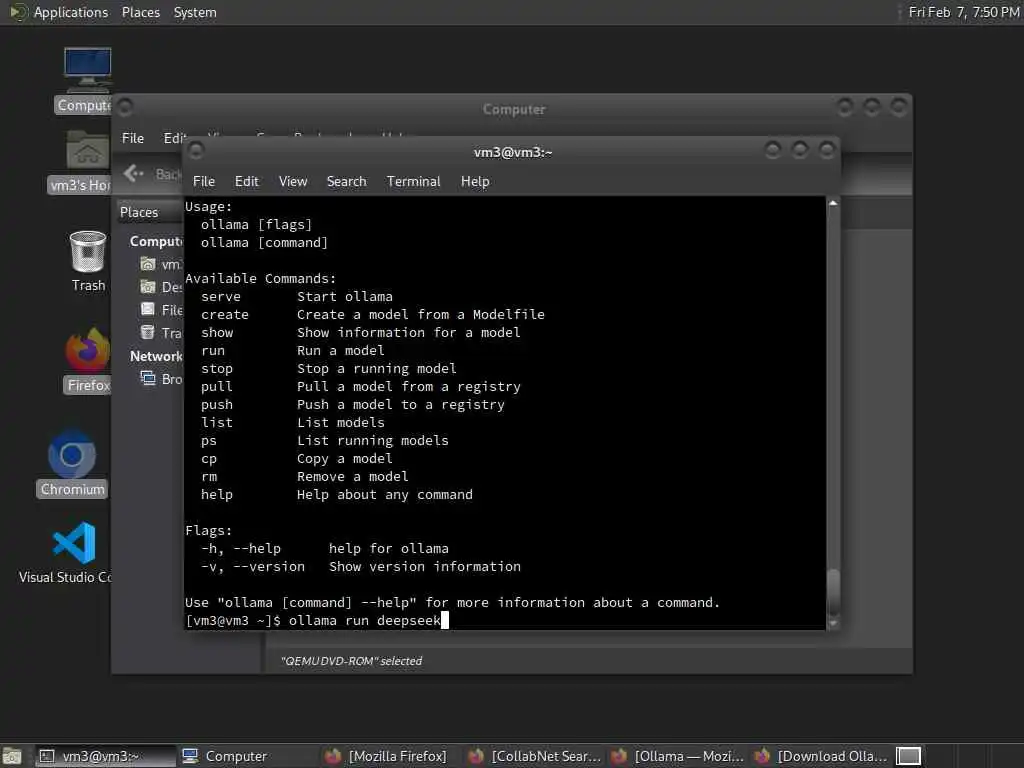
Task: Click '-v, --version' flag text
Action: [x=253, y=567]
